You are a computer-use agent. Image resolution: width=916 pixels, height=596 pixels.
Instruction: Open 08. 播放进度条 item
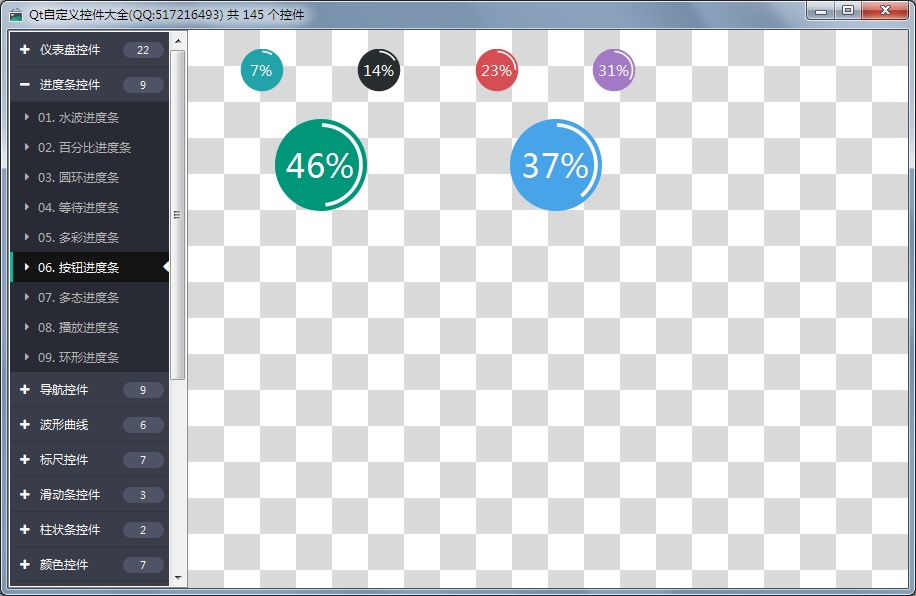coord(89,327)
